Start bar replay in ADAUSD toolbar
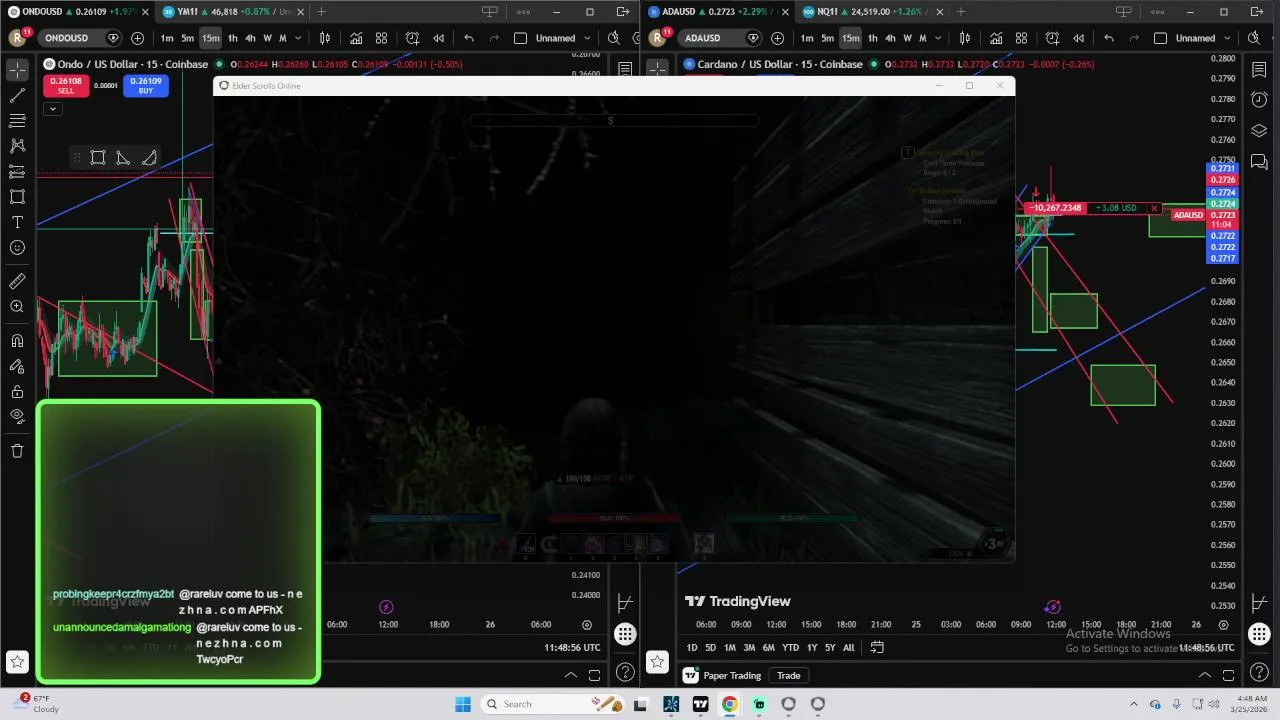Viewport: 1280px width, 720px height. click(1078, 38)
